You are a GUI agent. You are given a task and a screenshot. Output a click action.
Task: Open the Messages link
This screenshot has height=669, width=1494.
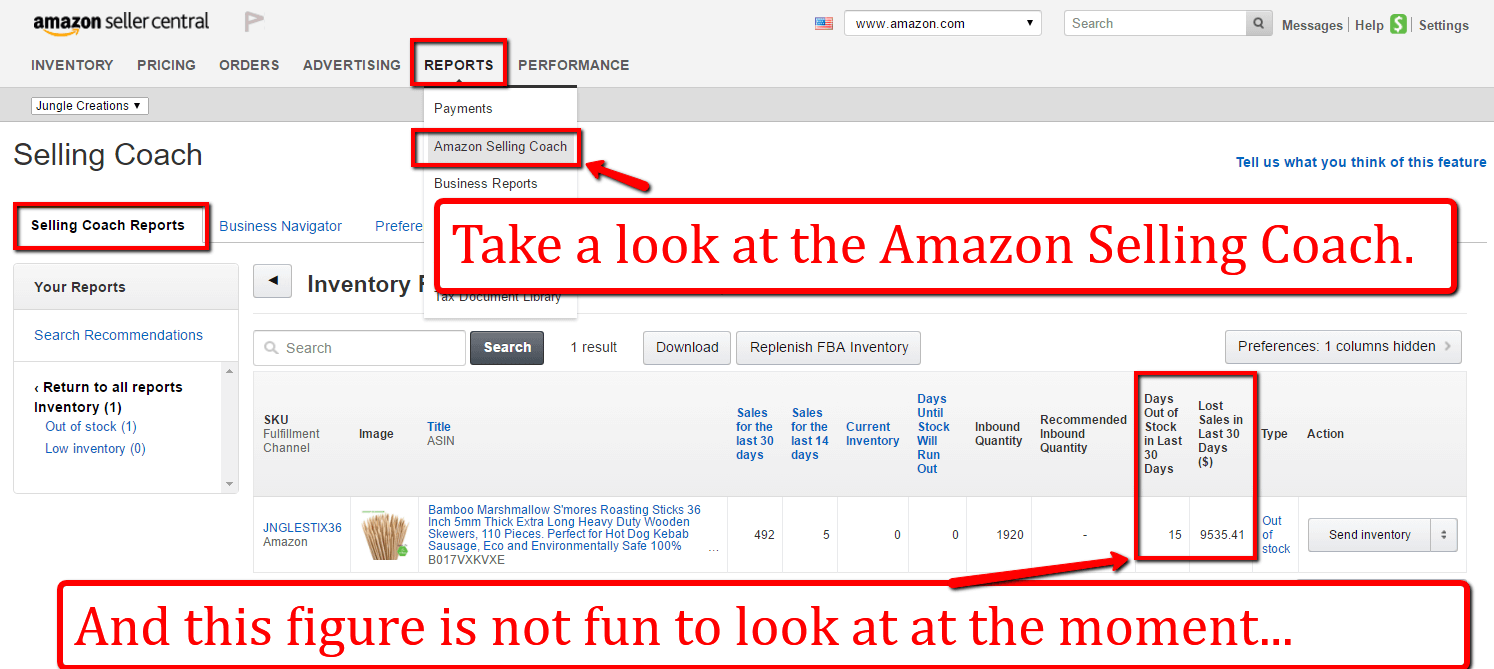[1312, 25]
